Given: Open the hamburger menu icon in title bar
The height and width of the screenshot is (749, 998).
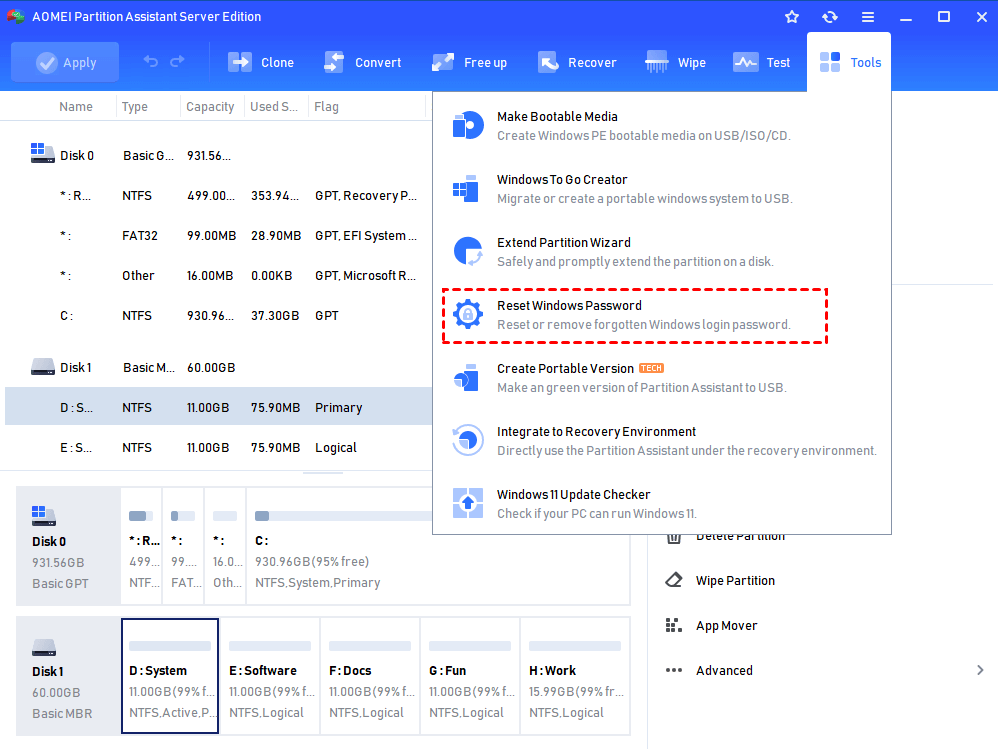Looking at the screenshot, I should click(868, 17).
